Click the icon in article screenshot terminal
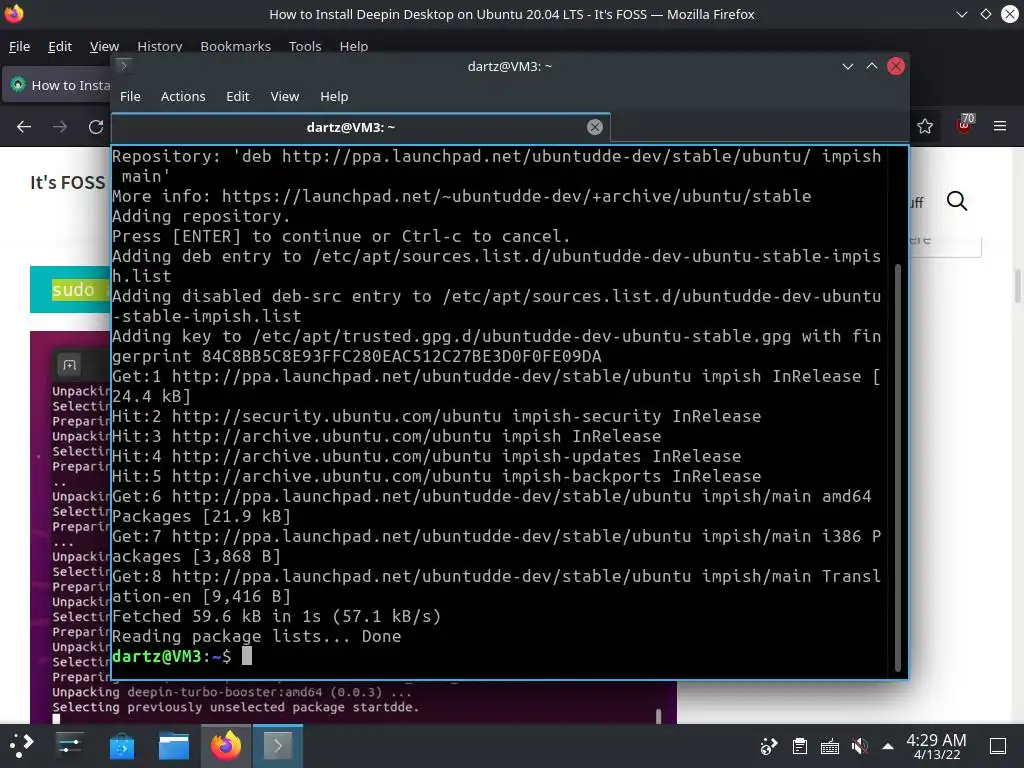Screen dimensions: 1024x768 [x=70, y=365]
